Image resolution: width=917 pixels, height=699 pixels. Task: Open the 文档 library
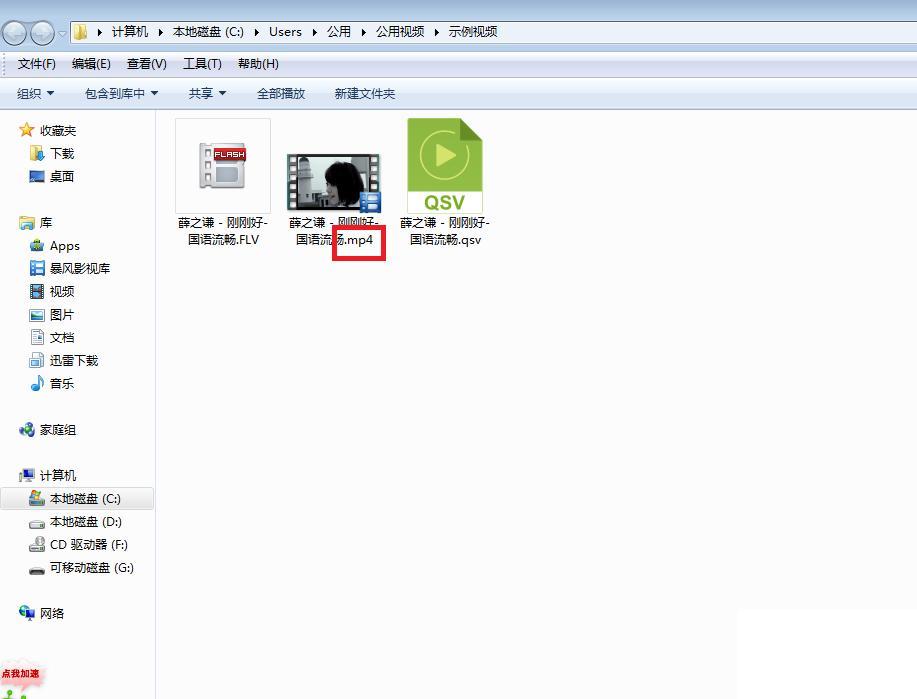tap(62, 338)
